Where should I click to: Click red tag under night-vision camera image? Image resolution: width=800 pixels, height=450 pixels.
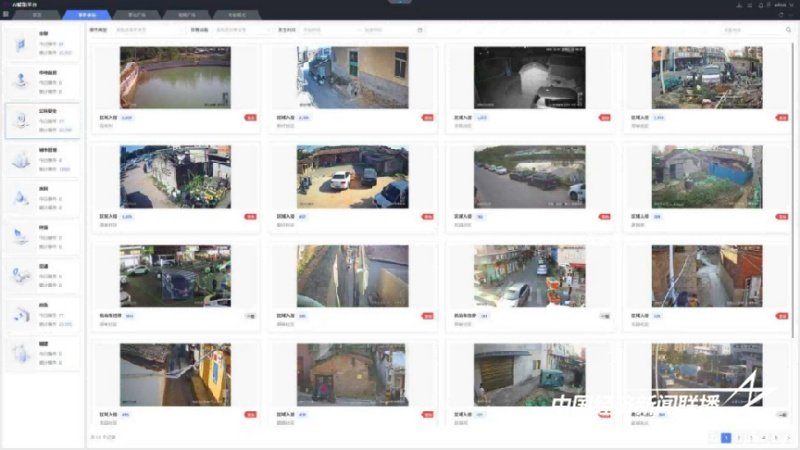[x=604, y=117]
